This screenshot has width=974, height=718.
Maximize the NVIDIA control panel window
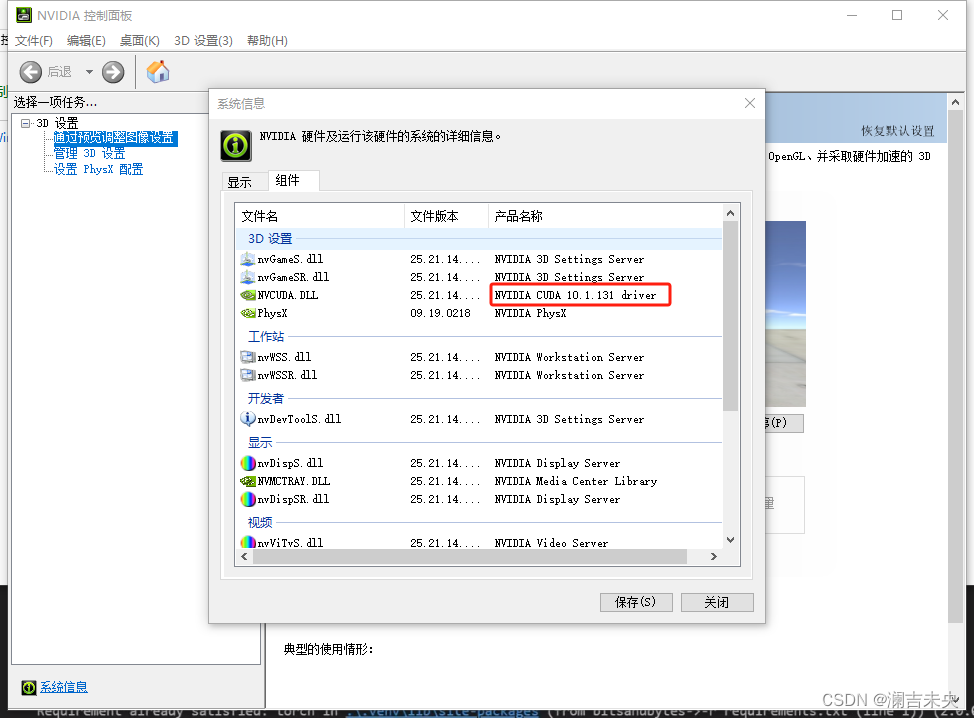(897, 15)
